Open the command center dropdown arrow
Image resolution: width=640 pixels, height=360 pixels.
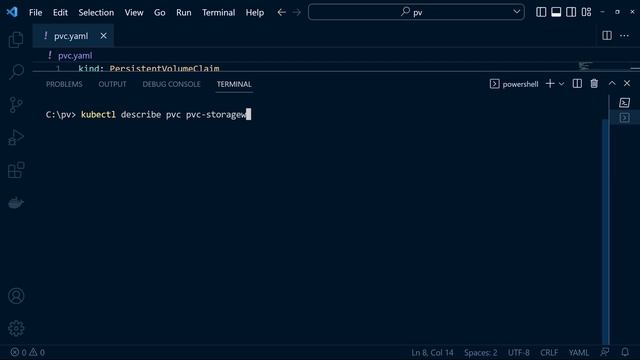pos(516,12)
